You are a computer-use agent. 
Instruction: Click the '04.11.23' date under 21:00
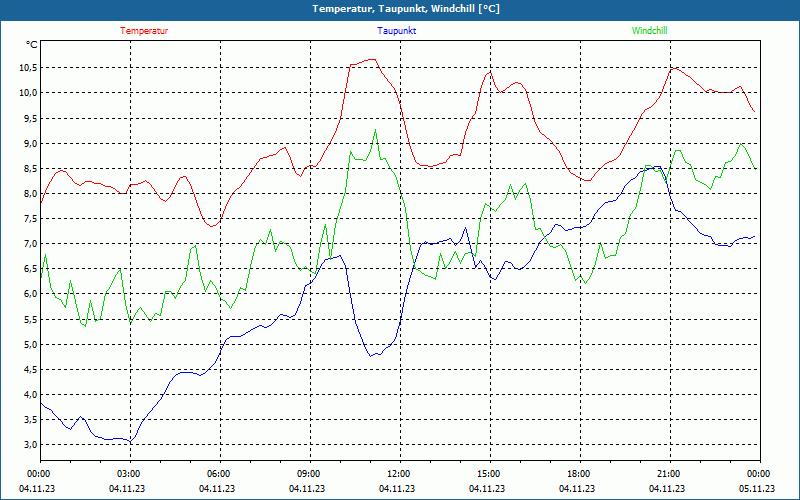click(667, 489)
